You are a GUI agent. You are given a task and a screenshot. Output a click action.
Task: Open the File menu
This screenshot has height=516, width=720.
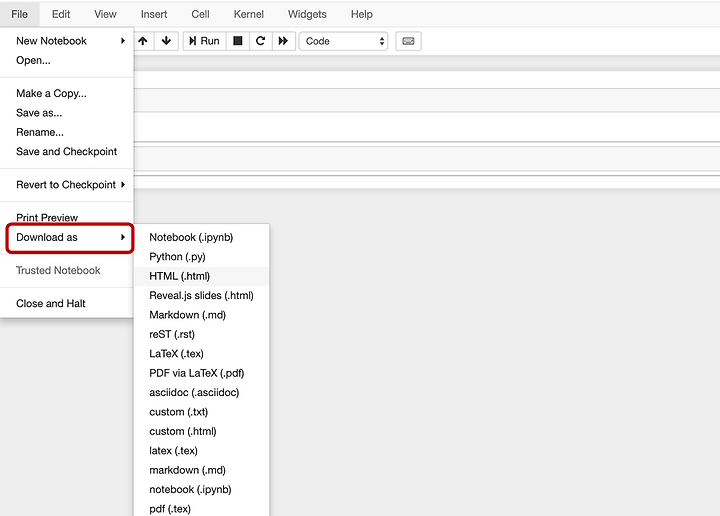pyautogui.click(x=20, y=14)
